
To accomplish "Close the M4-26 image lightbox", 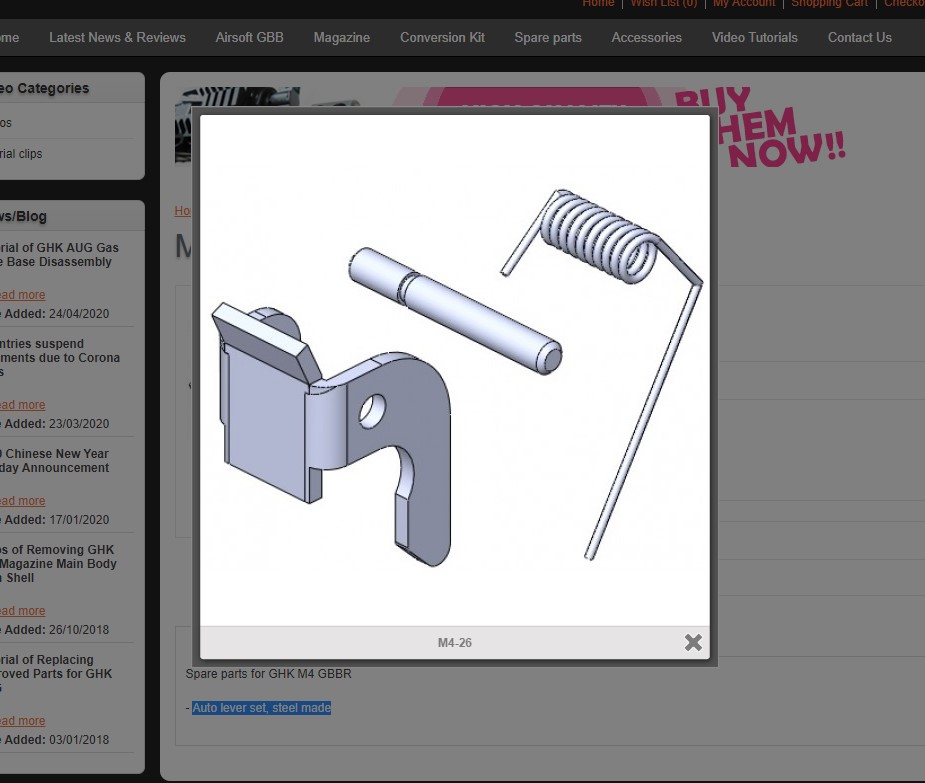I will (x=693, y=643).
